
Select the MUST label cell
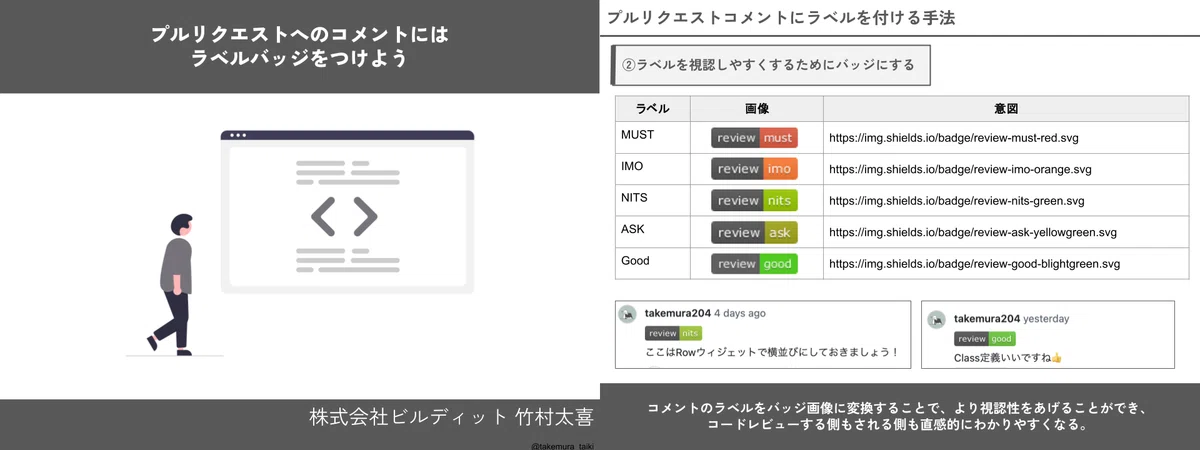pos(653,138)
